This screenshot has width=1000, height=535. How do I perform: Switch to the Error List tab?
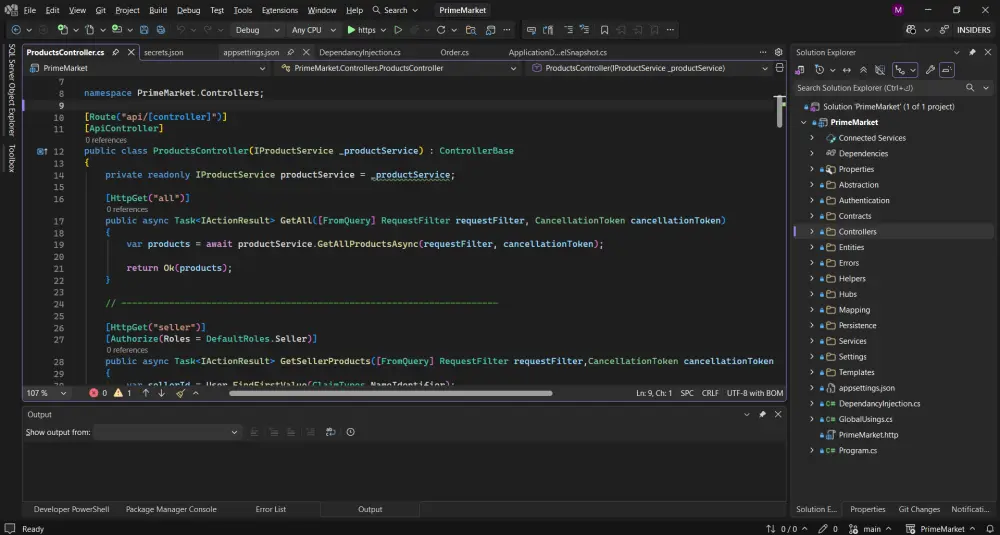point(270,509)
